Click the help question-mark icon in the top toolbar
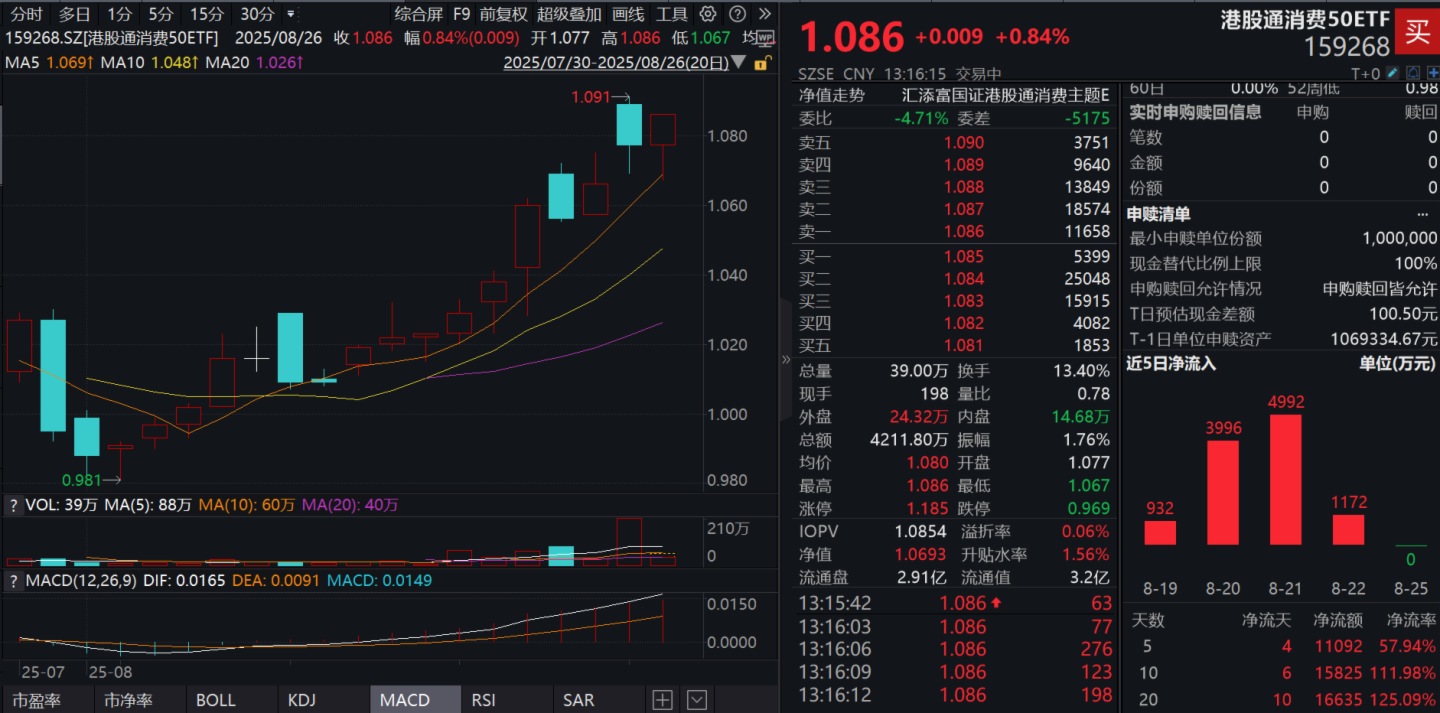 click(737, 14)
